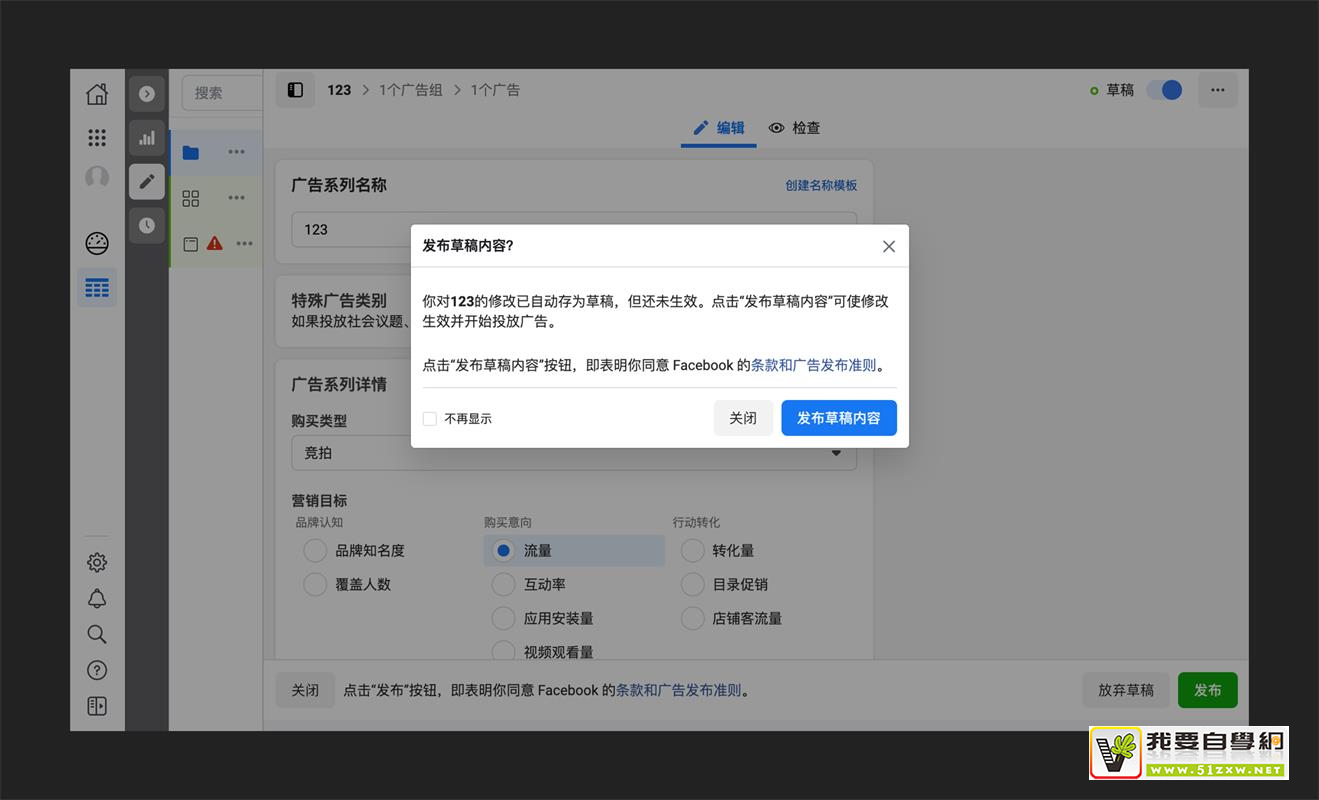Click the Home icon in left sidebar
The width and height of the screenshot is (1319, 800).
(97, 94)
